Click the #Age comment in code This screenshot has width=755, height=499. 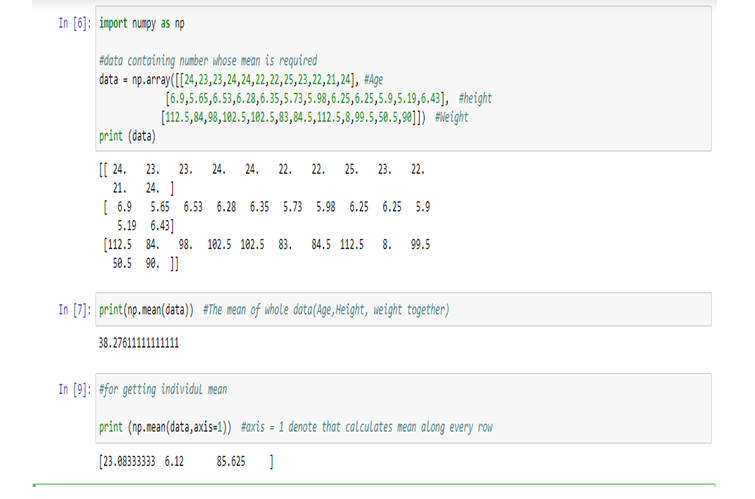(374, 79)
